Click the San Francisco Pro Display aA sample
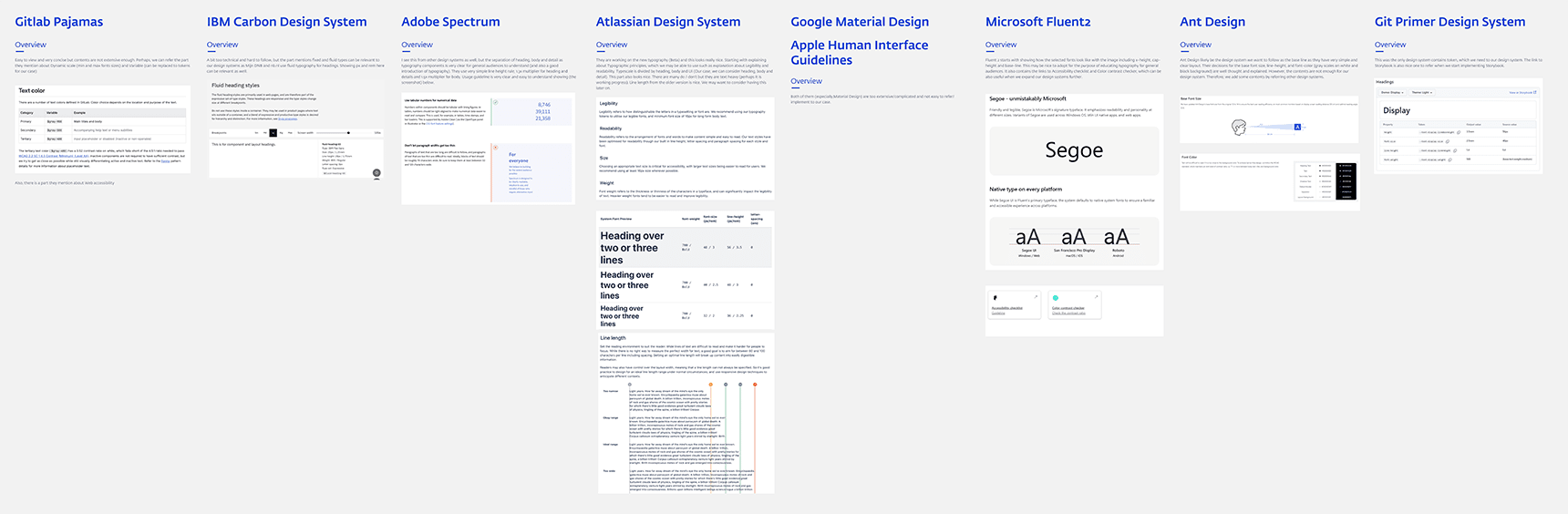 click(1074, 239)
